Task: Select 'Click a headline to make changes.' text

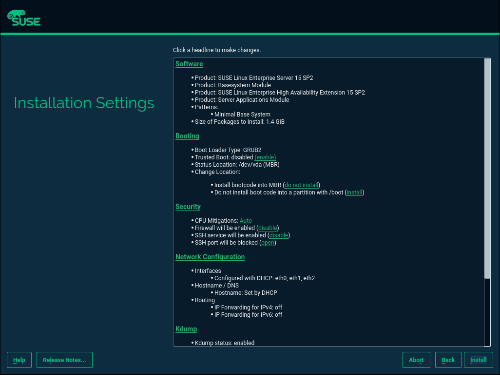Action: 217,50
